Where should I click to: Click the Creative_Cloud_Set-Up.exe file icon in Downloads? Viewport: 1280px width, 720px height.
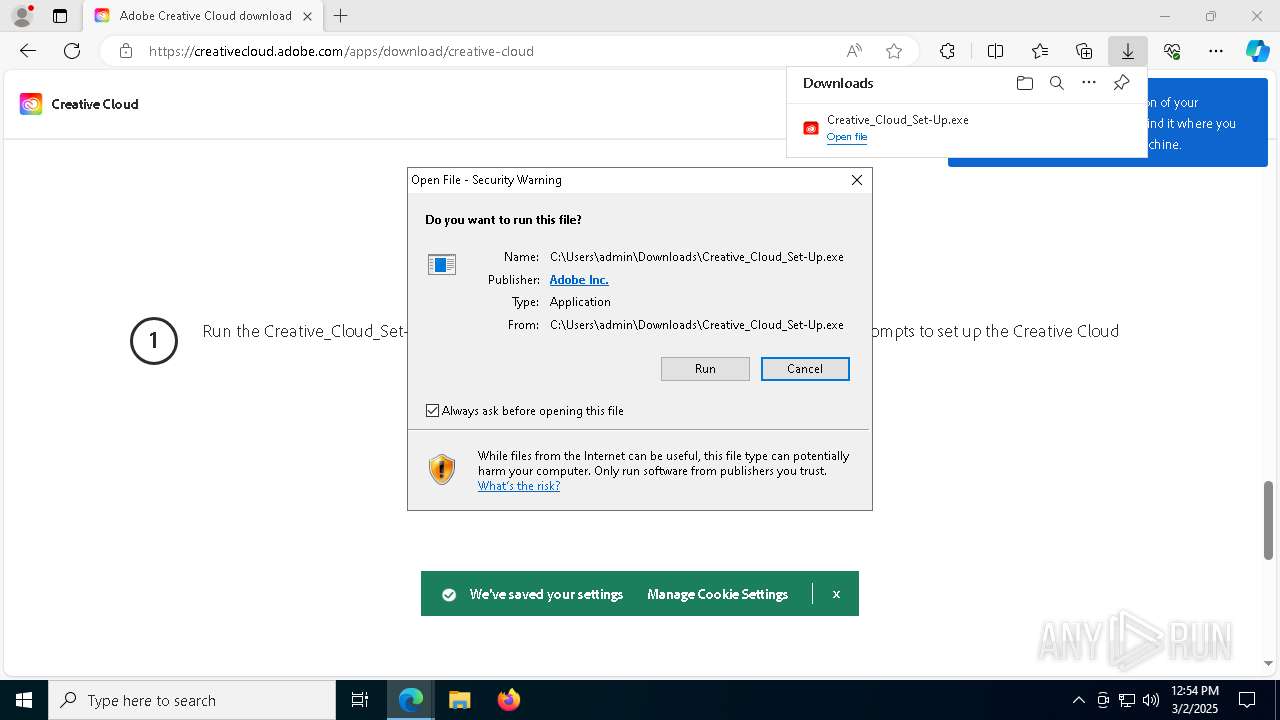(811, 128)
